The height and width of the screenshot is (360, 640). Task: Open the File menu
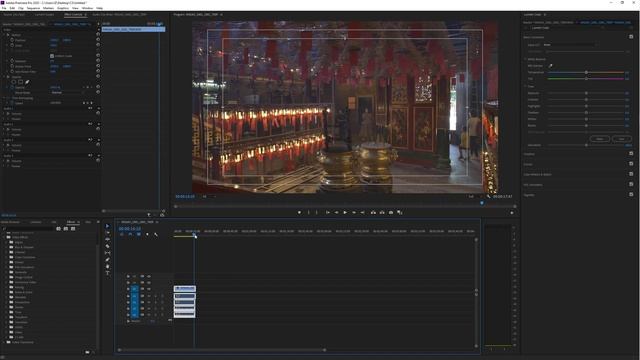(4, 8)
